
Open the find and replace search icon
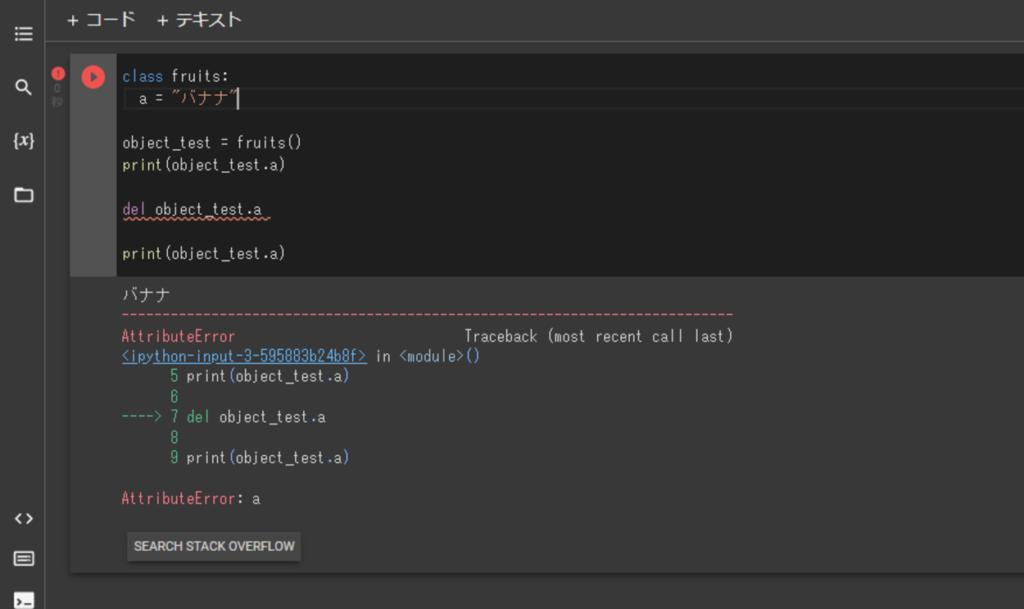point(24,87)
